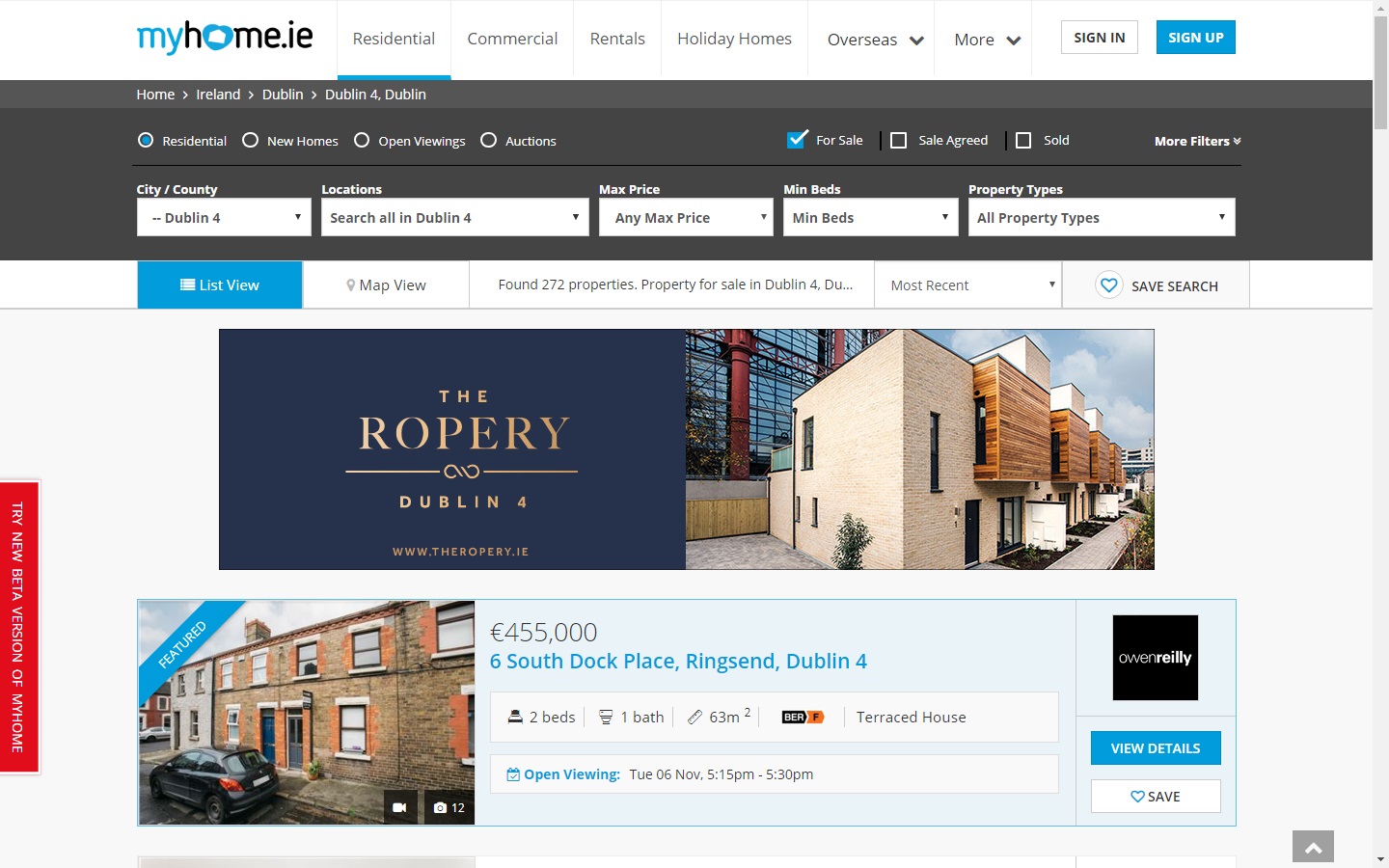Click Save Search button
Viewport: 1389px width, 868px height.
1156,285
